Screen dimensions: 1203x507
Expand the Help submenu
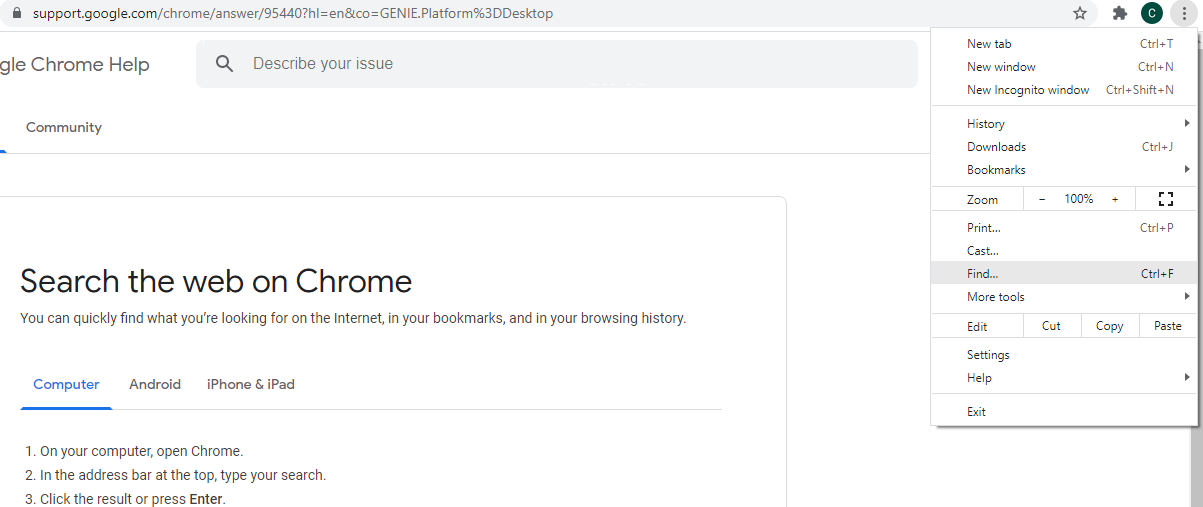1064,378
